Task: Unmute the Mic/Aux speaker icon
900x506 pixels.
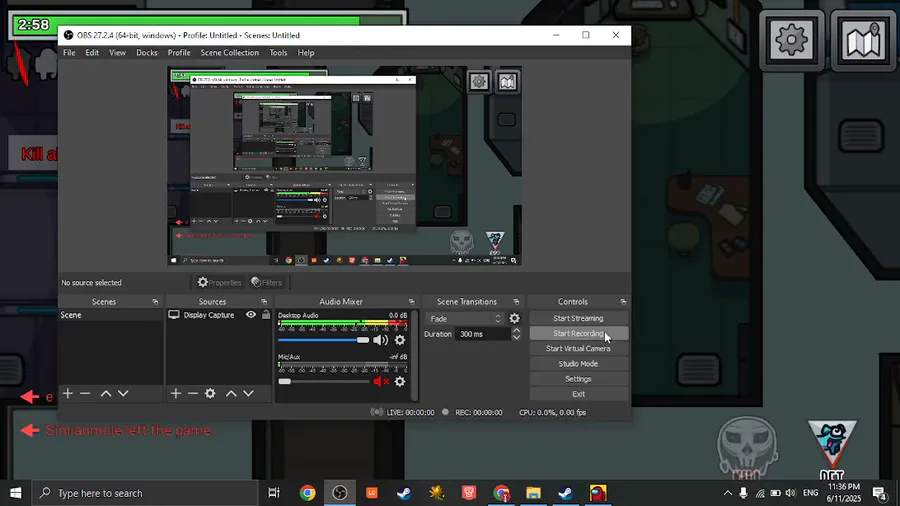Action: tap(381, 382)
